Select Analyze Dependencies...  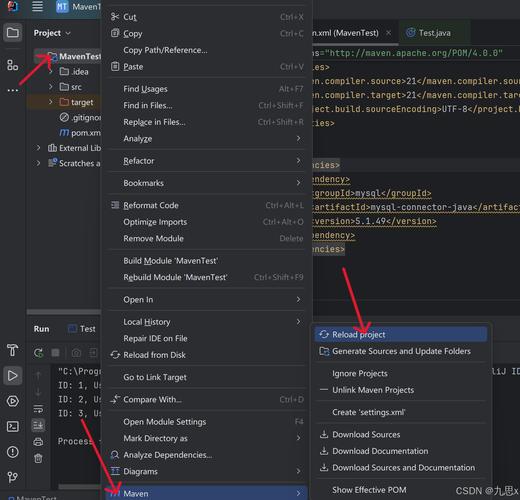click(207, 455)
